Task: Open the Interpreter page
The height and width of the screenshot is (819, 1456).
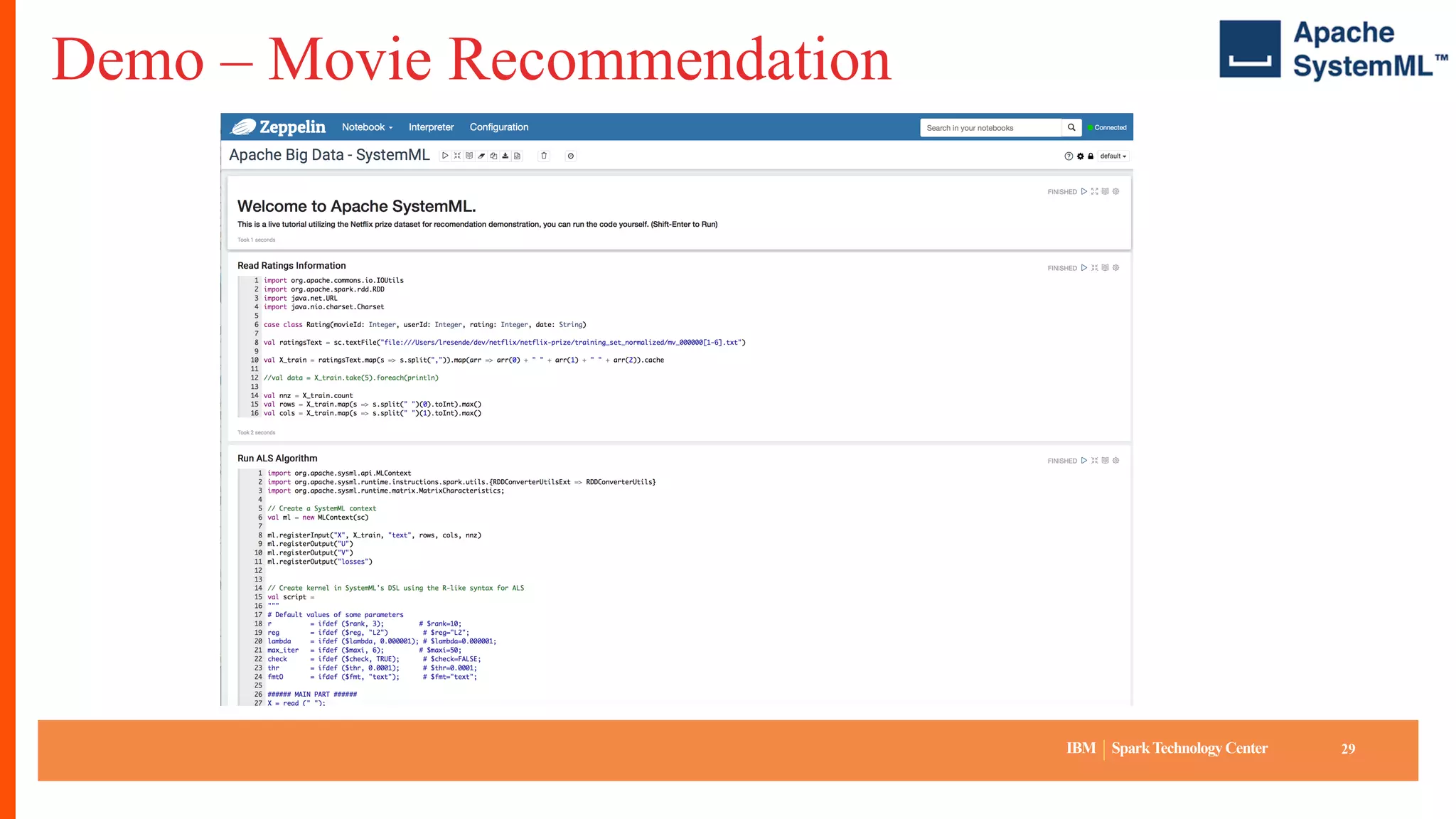Action: coord(431,127)
